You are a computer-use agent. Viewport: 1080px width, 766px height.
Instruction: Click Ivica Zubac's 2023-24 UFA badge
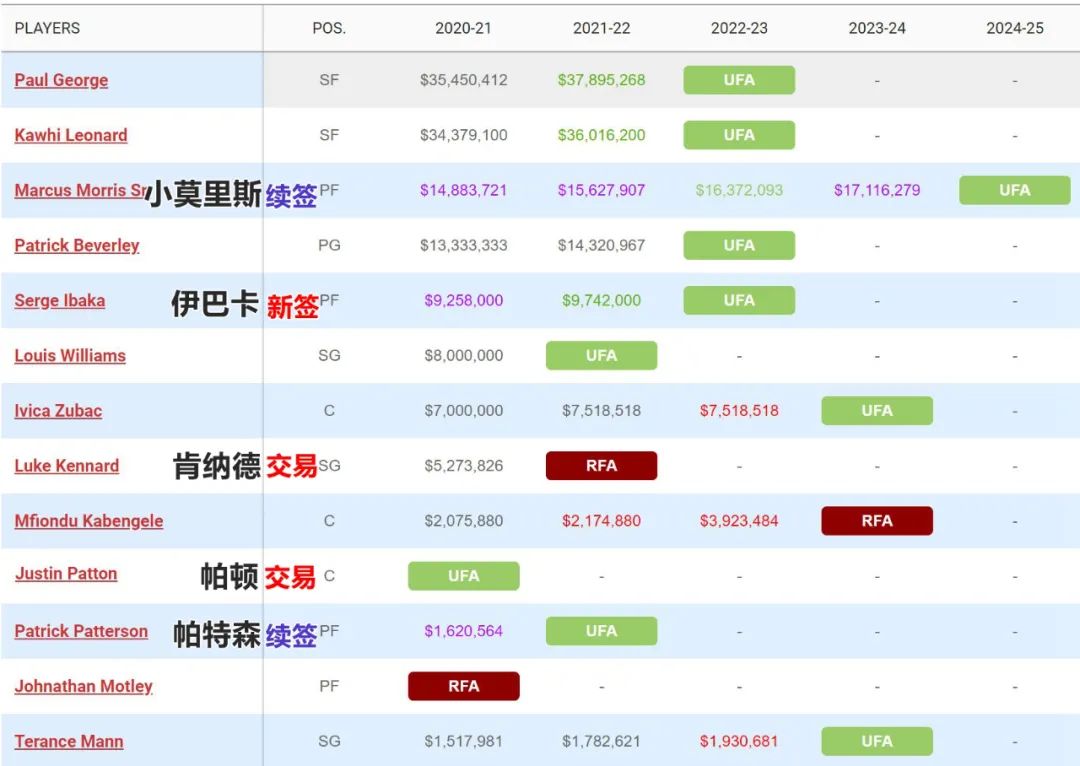point(877,411)
